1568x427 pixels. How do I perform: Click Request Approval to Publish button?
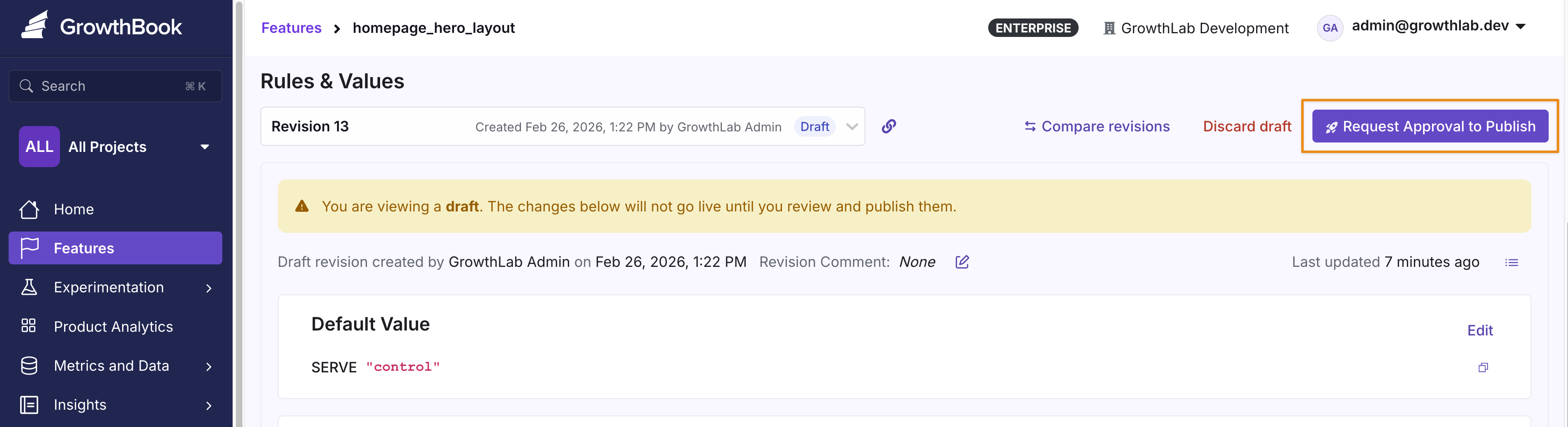pyautogui.click(x=1430, y=126)
